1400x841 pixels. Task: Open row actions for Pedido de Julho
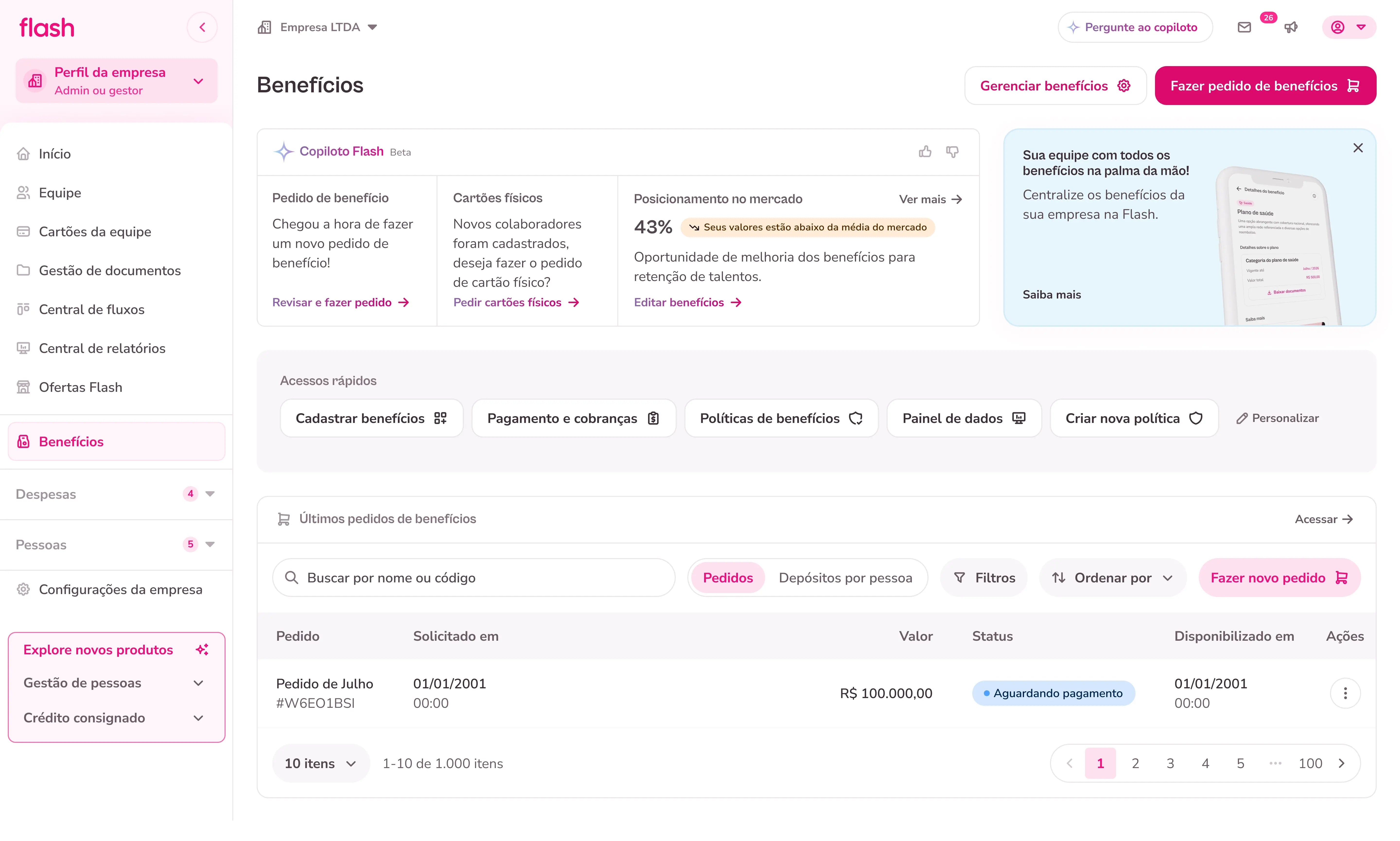click(x=1345, y=693)
